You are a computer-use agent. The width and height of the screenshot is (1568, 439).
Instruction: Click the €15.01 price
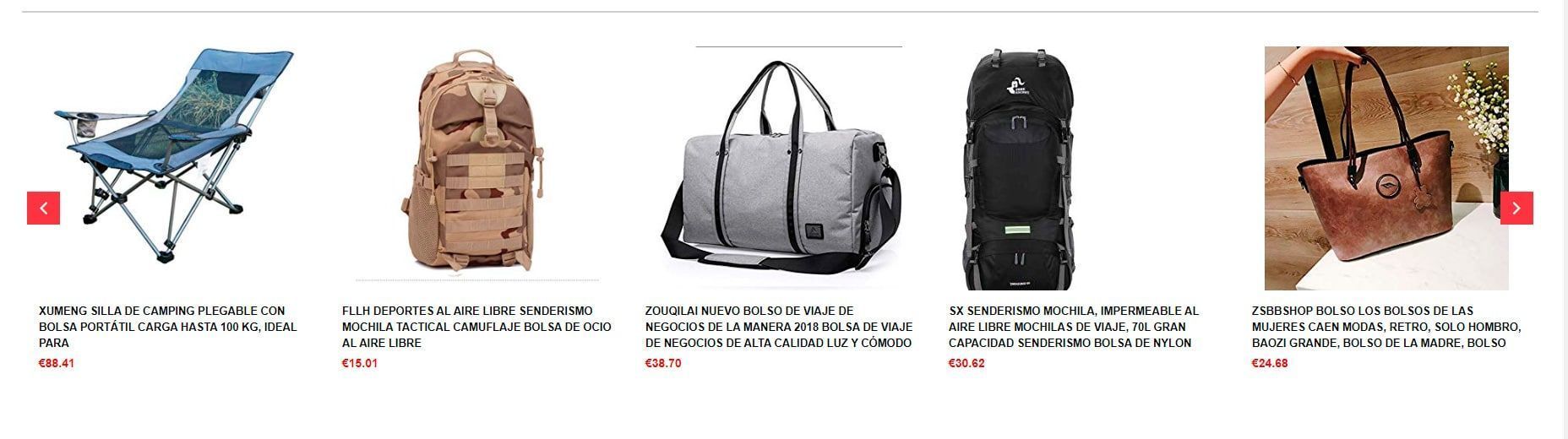coord(360,364)
